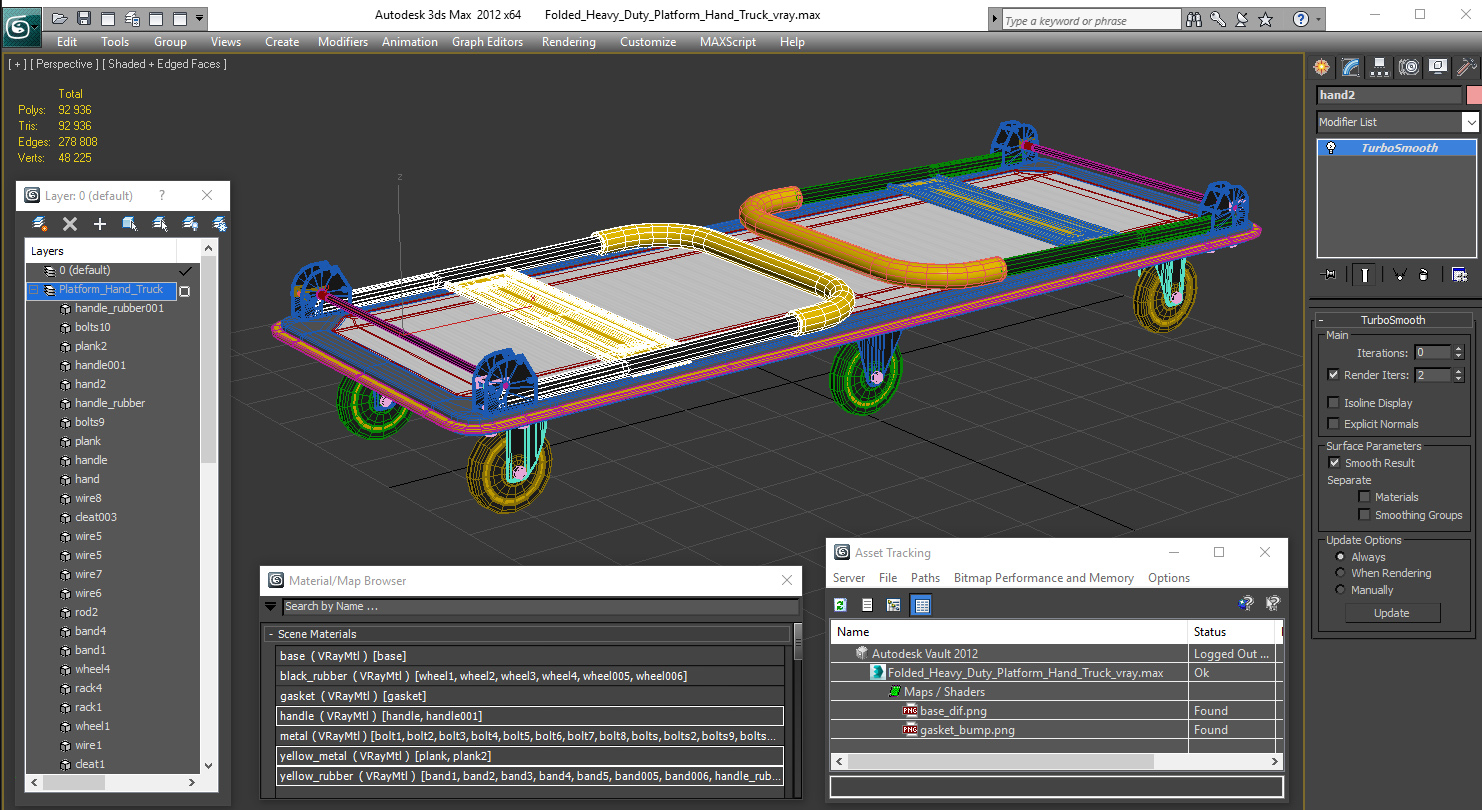Click Freeze/Unfreeze All Layers snowflake icon
Screen dimensions: 1482x810
219,224
